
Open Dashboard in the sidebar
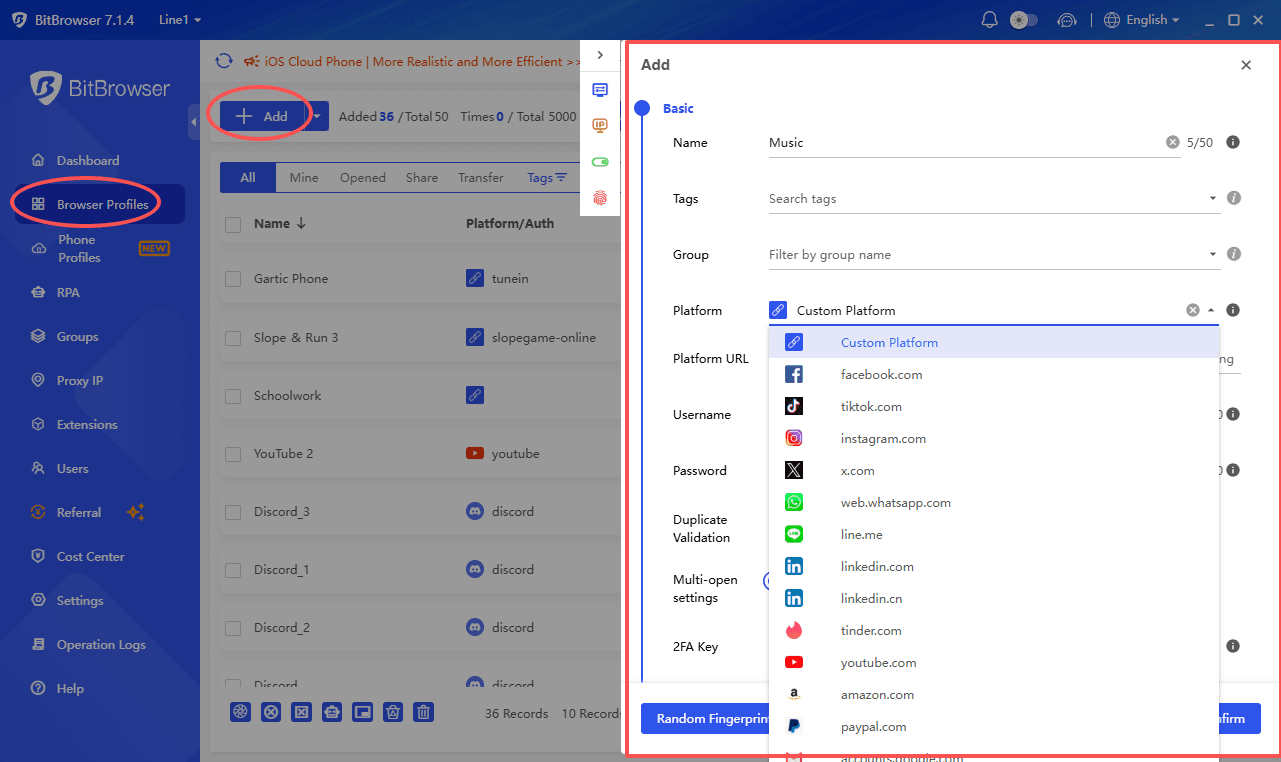[88, 160]
